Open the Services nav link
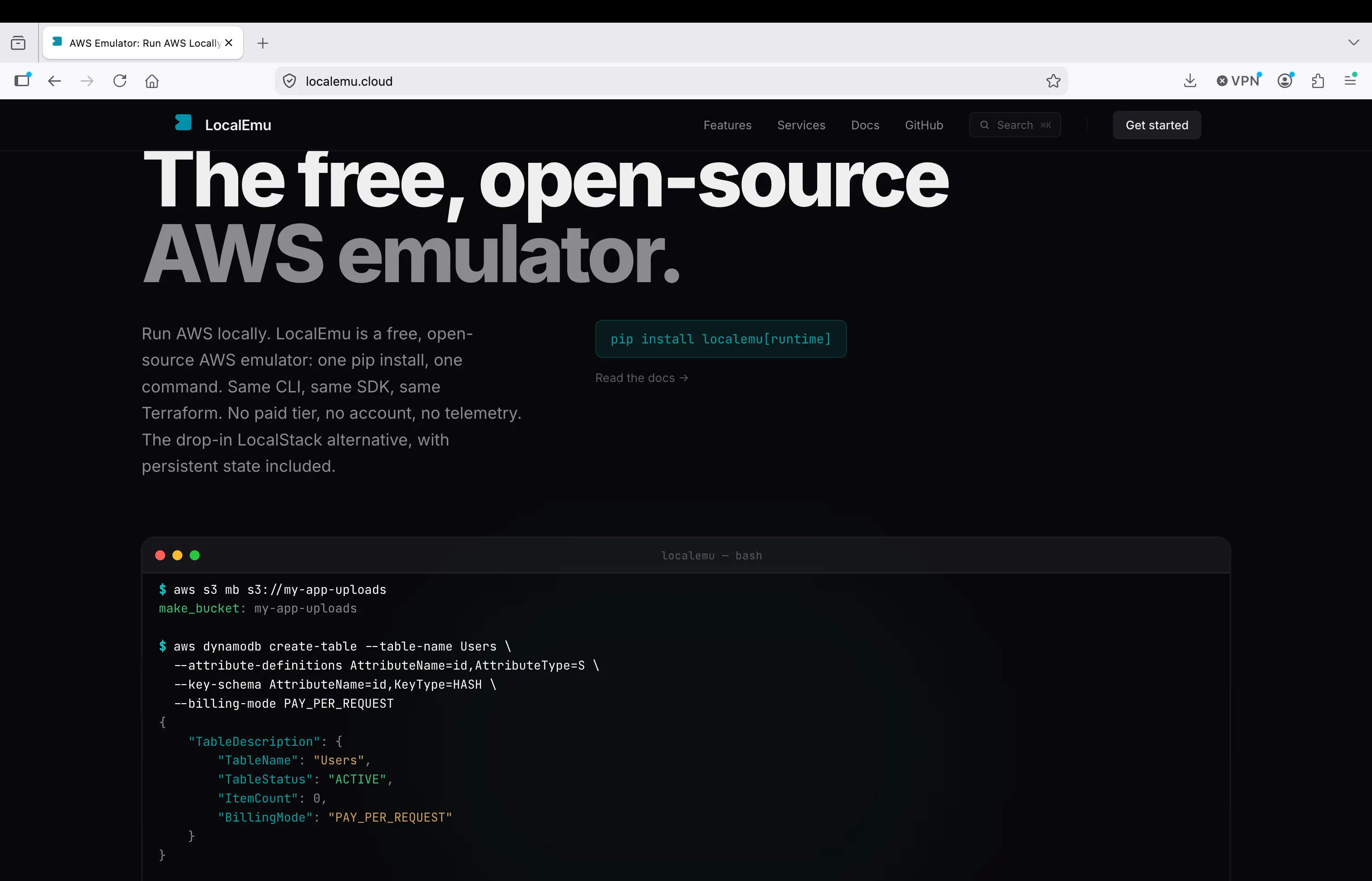 pyautogui.click(x=801, y=125)
